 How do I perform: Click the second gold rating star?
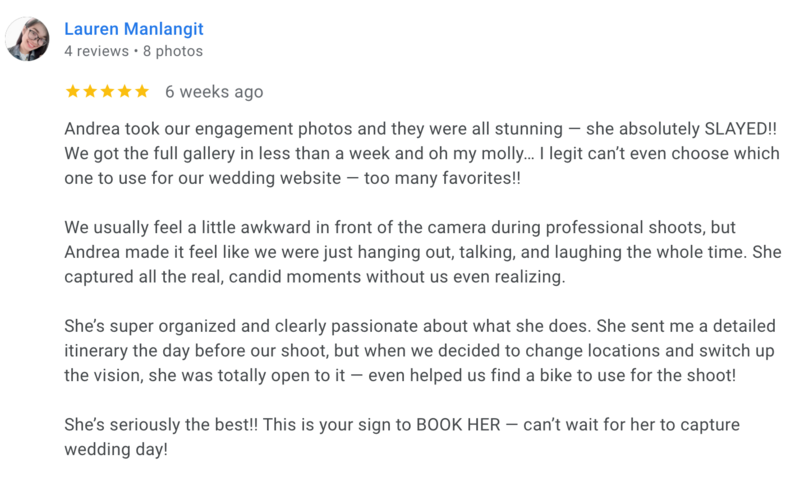90,91
